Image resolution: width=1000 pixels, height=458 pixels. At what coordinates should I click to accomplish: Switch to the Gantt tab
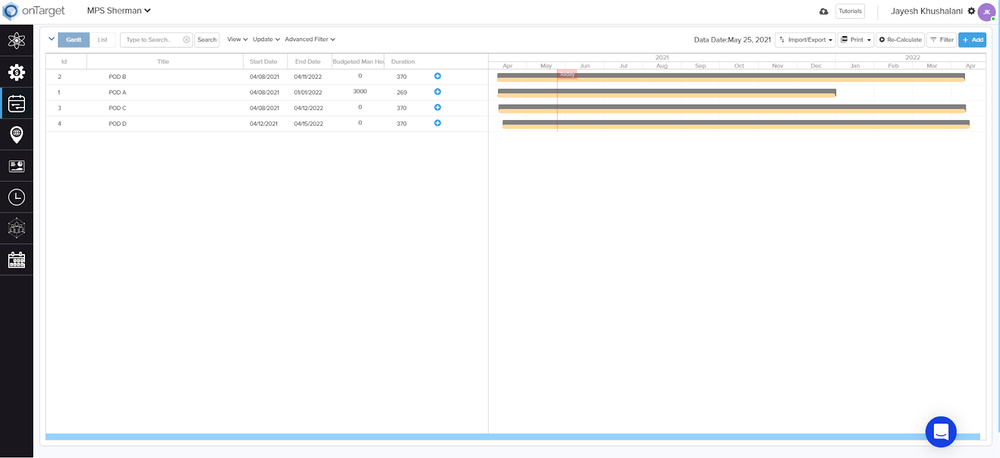(x=73, y=40)
